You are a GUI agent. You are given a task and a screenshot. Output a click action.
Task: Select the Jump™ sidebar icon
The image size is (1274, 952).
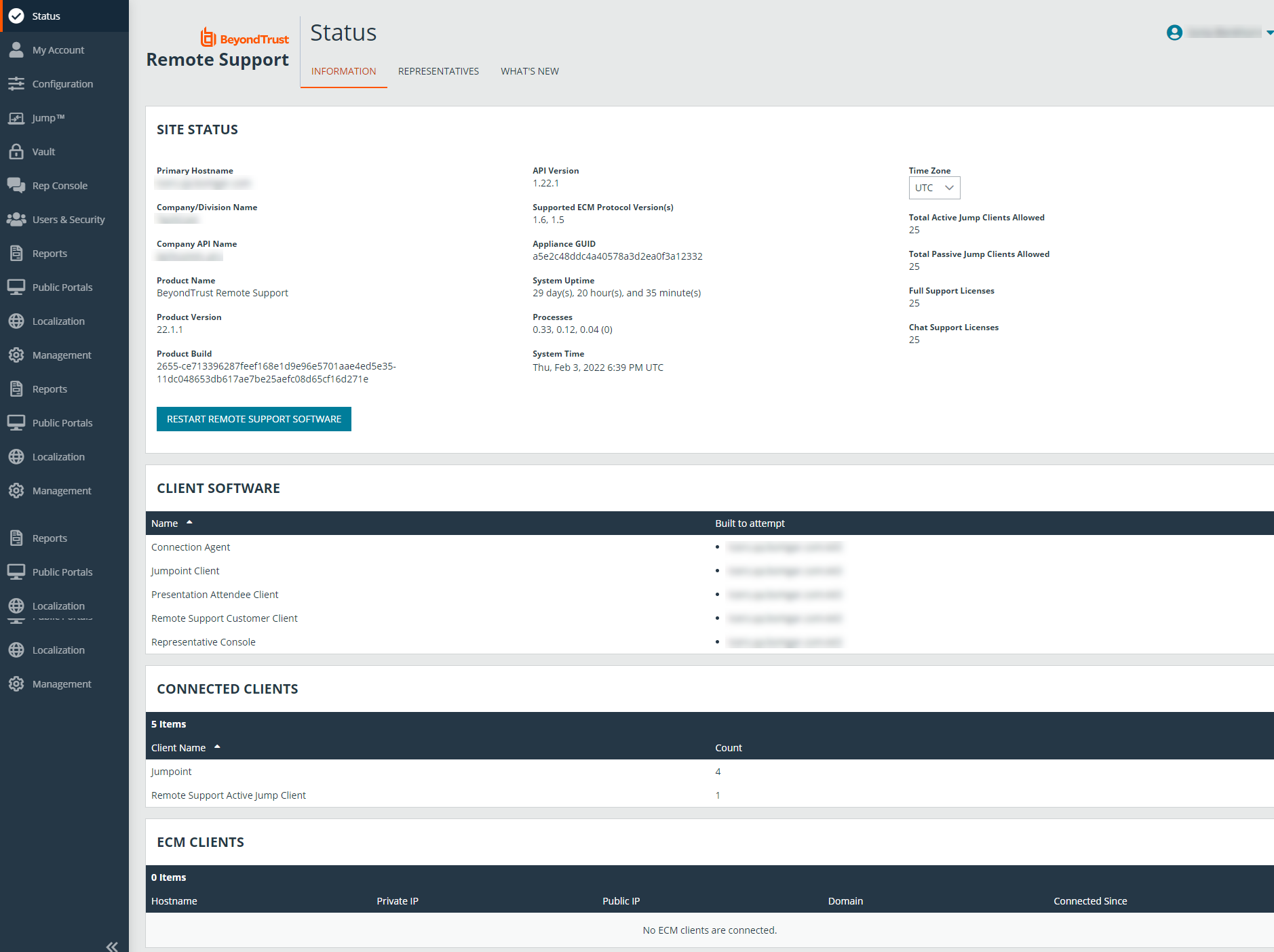16,118
